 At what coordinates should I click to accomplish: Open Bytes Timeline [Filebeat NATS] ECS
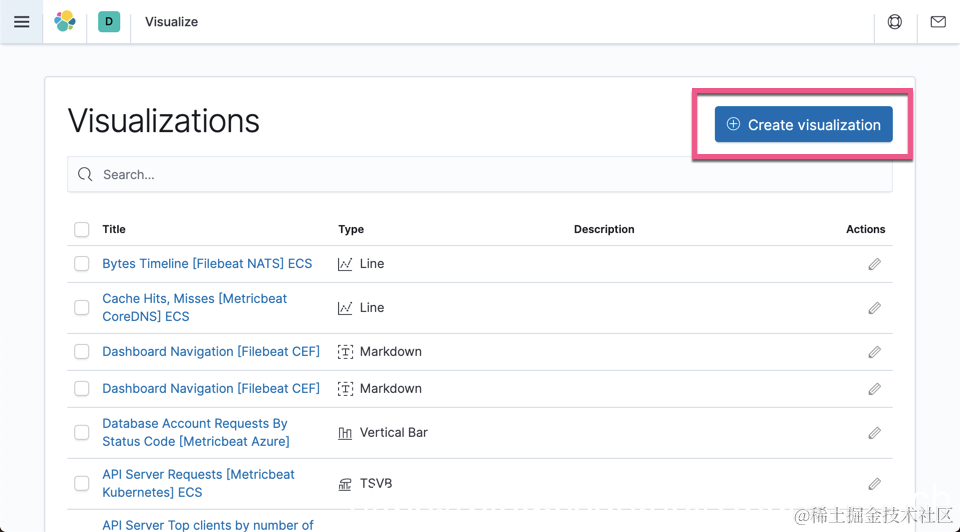207,264
